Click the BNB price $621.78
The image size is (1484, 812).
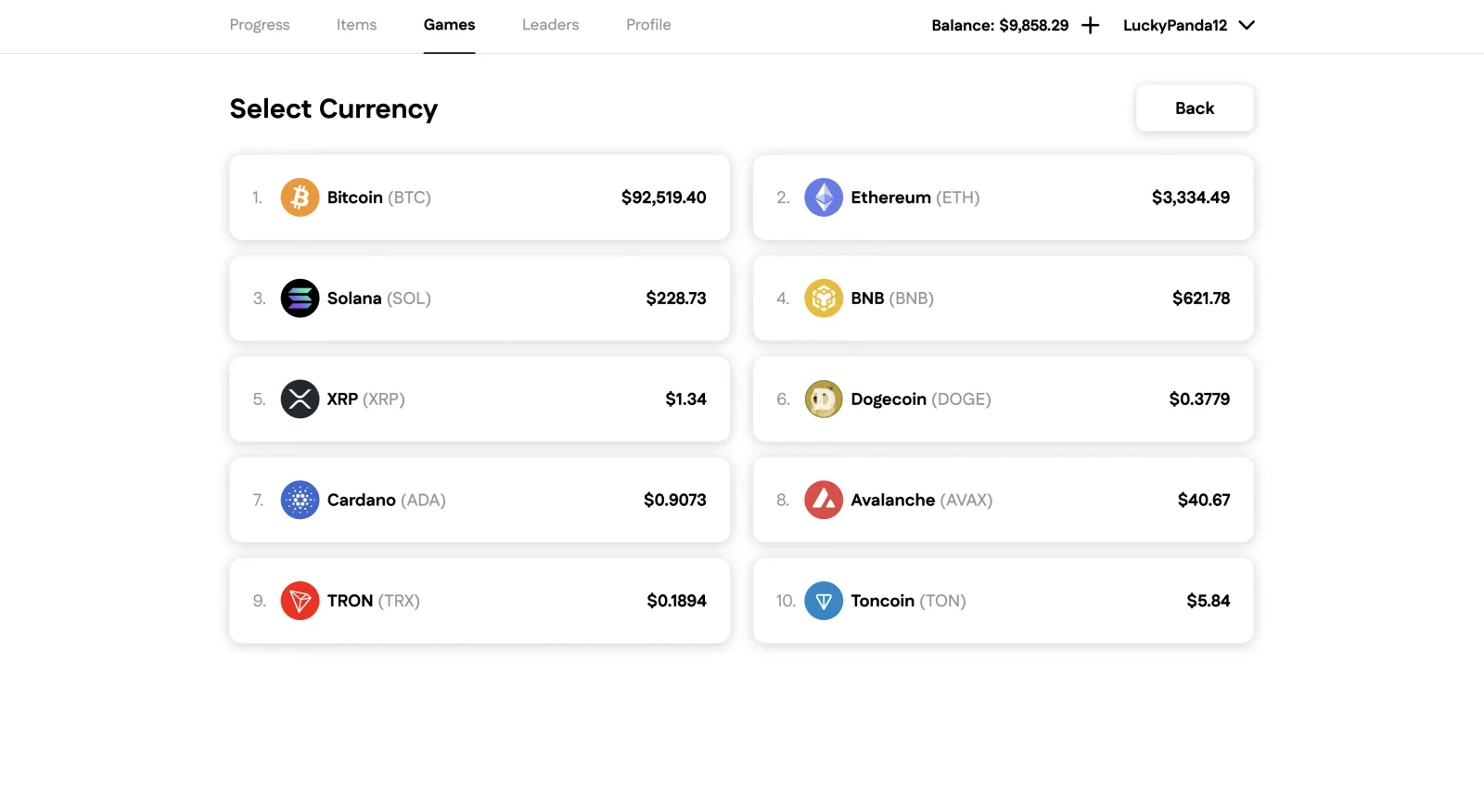pyautogui.click(x=1201, y=298)
